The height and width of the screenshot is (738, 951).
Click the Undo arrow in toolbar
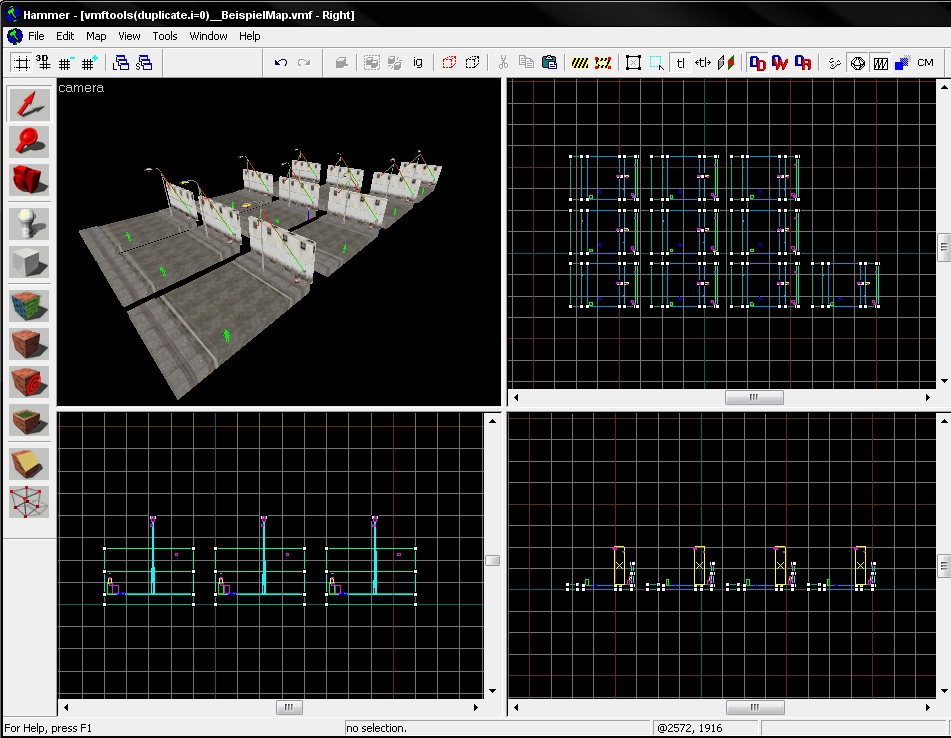[x=281, y=63]
